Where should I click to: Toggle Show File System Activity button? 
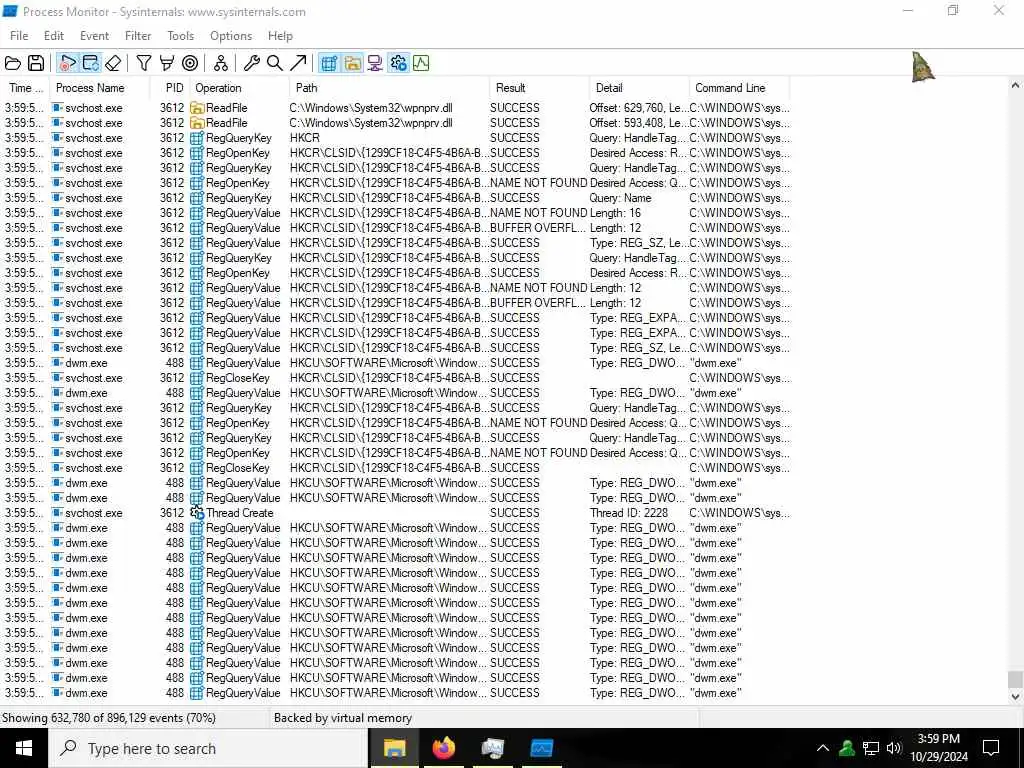pyautogui.click(x=353, y=63)
